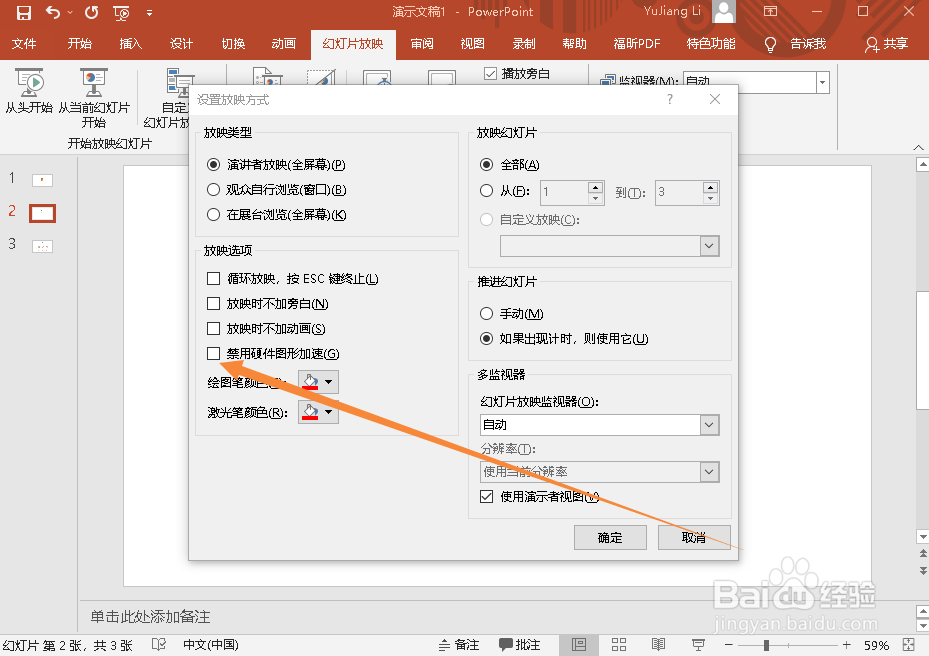The height and width of the screenshot is (656, 929).
Task: Click the 确定 button
Action: tap(610, 537)
